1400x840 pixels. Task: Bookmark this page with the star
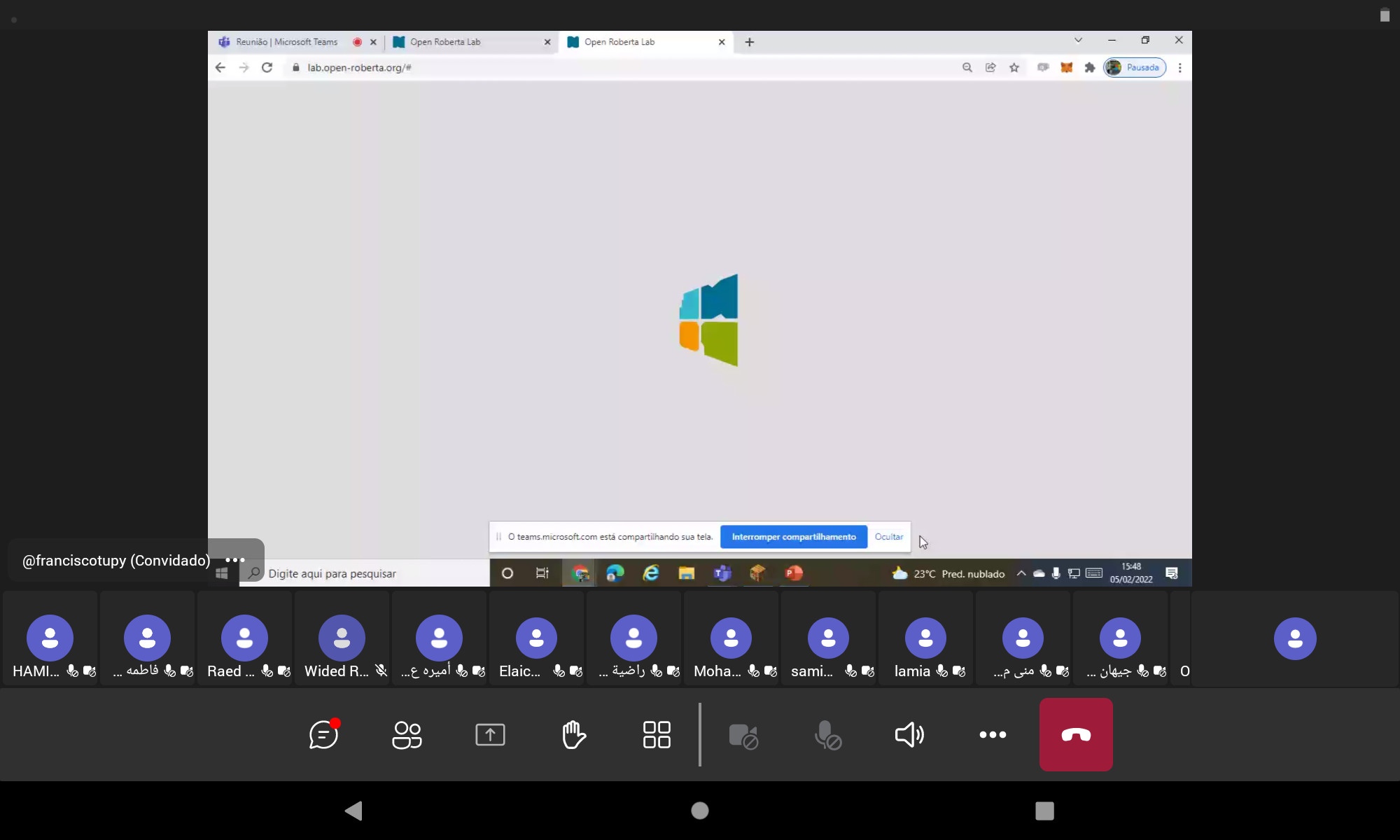coord(1014,67)
